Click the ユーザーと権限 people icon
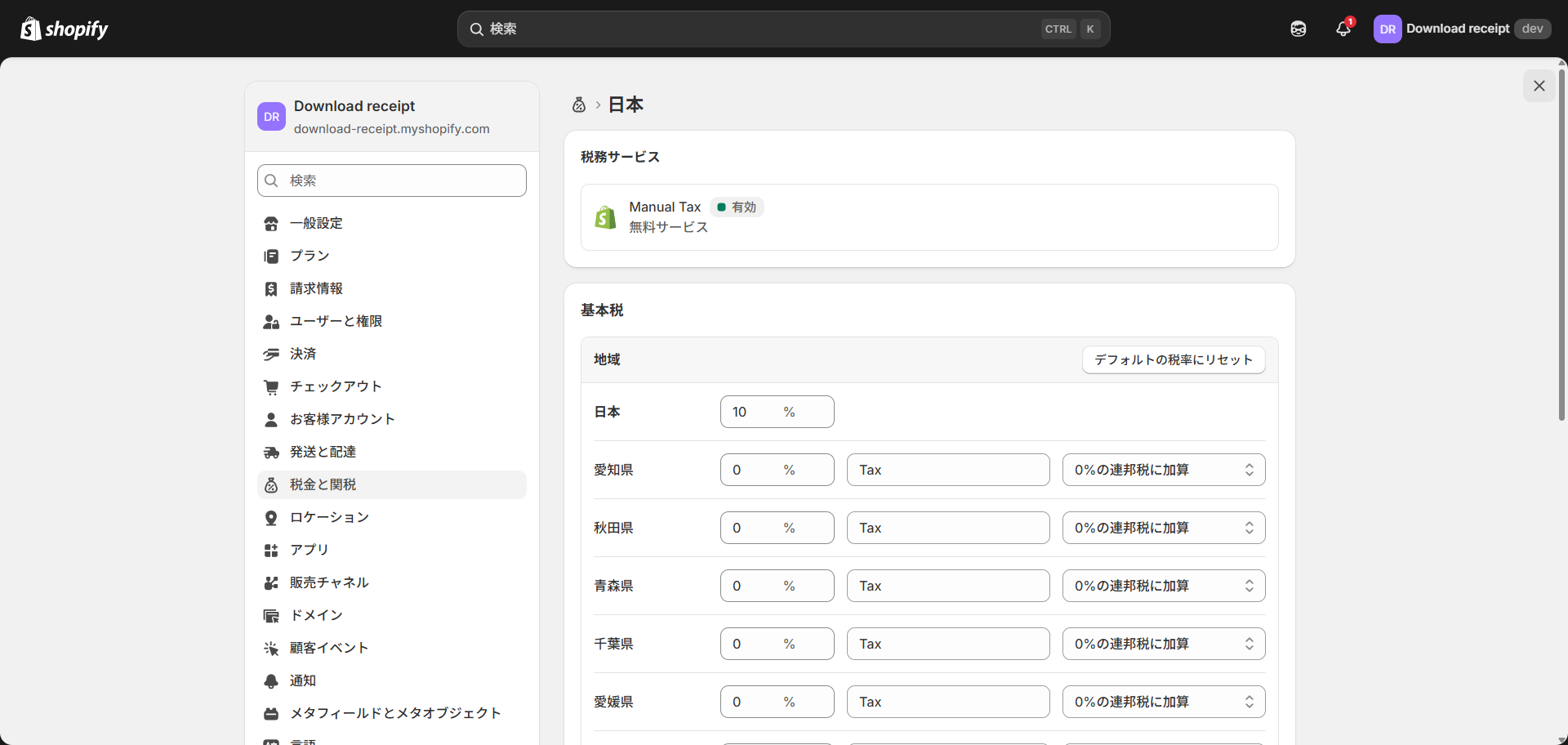This screenshot has height=745, width=1568. tap(271, 321)
